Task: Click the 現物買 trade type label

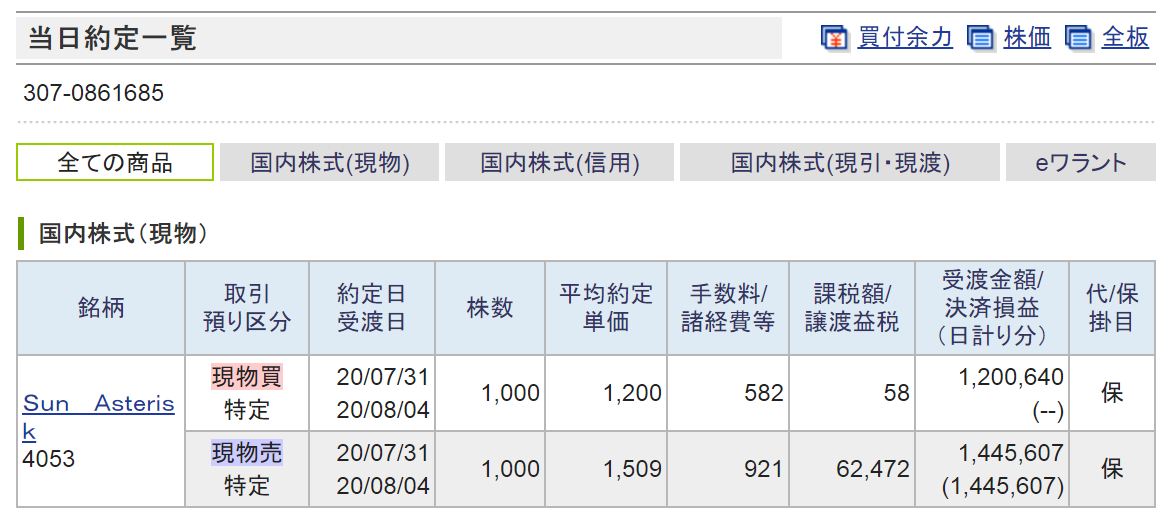Action: [x=247, y=377]
